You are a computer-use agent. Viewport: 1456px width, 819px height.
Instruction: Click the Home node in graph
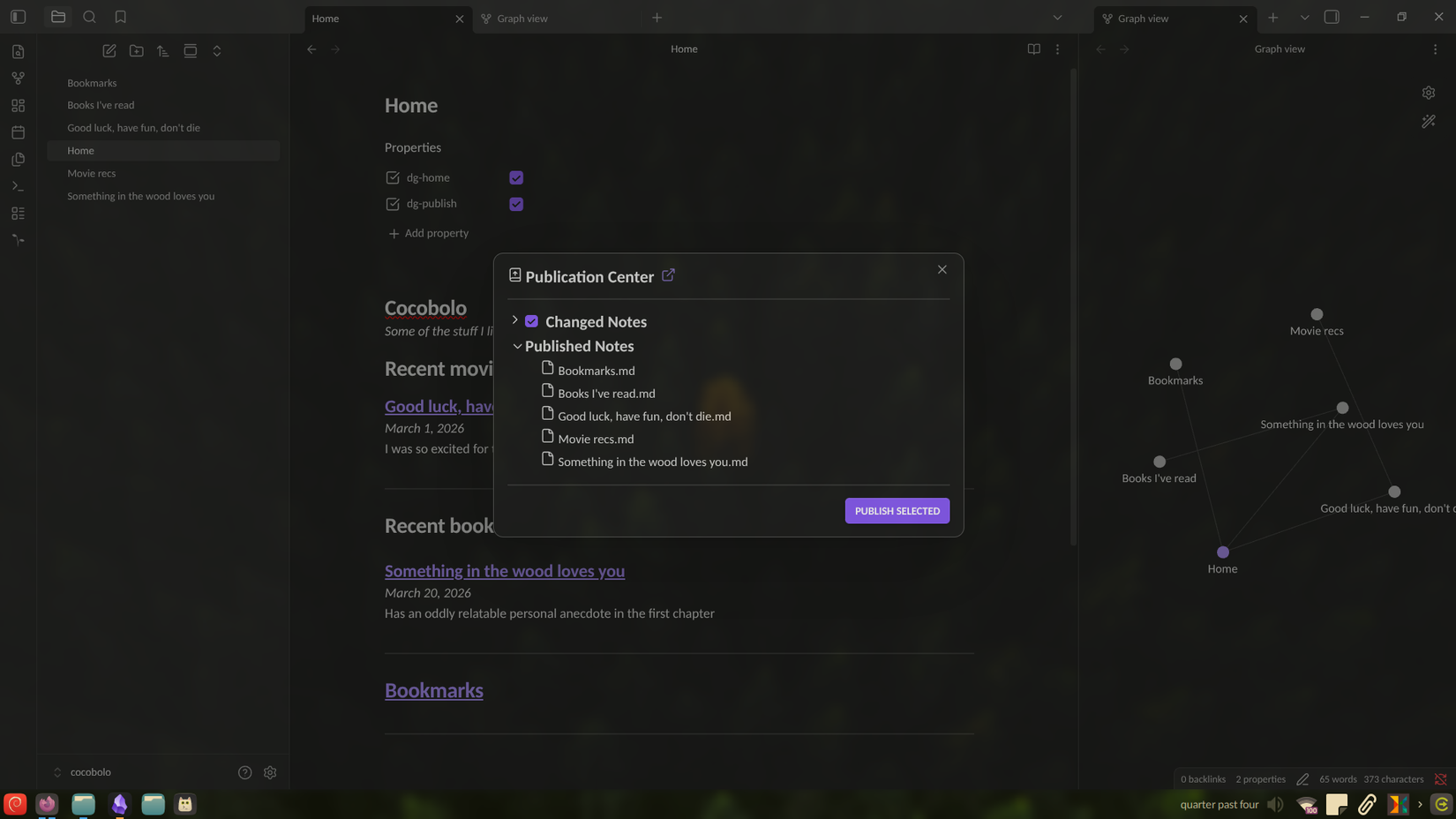(x=1222, y=552)
